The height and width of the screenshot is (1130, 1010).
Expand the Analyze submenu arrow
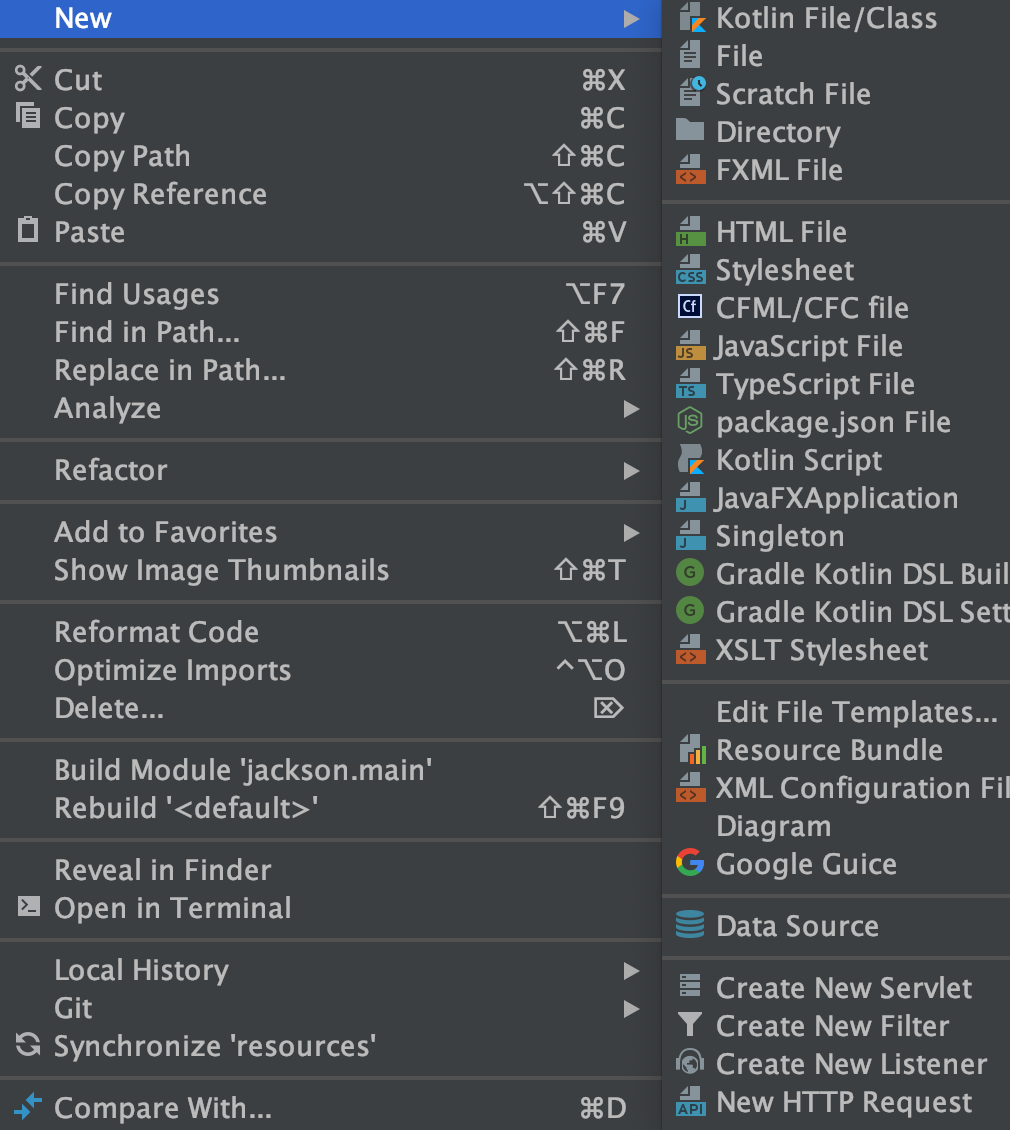(632, 409)
